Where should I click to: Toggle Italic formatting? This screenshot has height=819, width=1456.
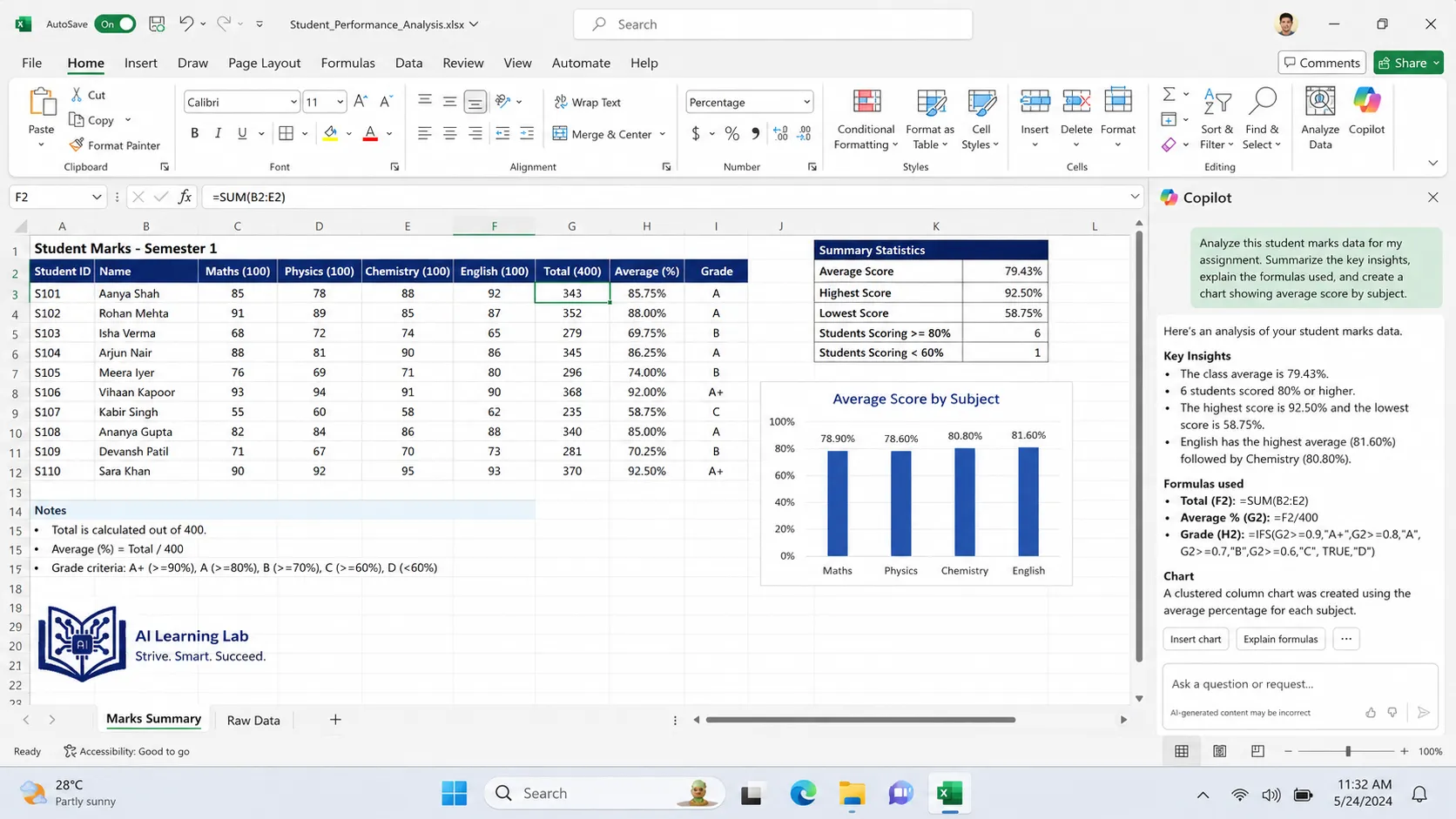pyautogui.click(x=218, y=133)
